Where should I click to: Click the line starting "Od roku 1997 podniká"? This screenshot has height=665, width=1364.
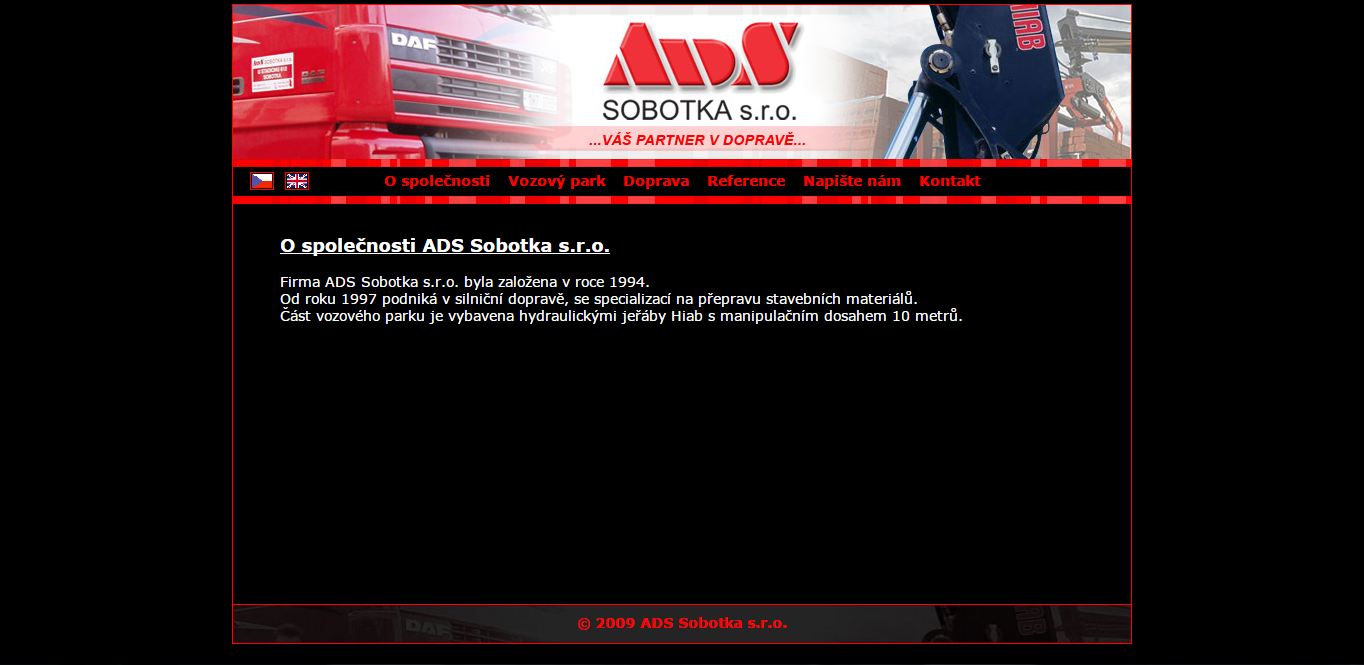599,299
